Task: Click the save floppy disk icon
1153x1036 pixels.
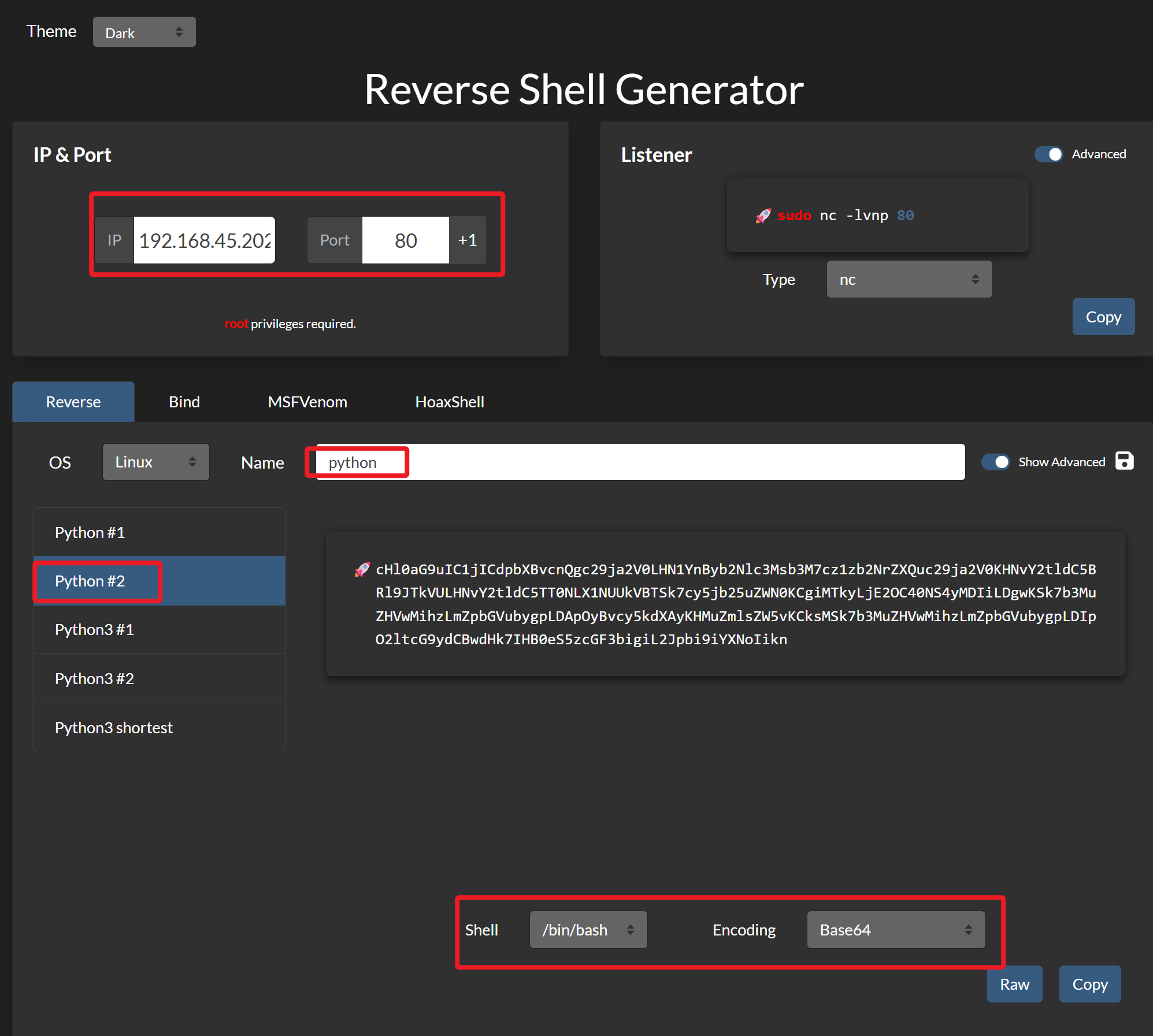Action: click(1124, 461)
